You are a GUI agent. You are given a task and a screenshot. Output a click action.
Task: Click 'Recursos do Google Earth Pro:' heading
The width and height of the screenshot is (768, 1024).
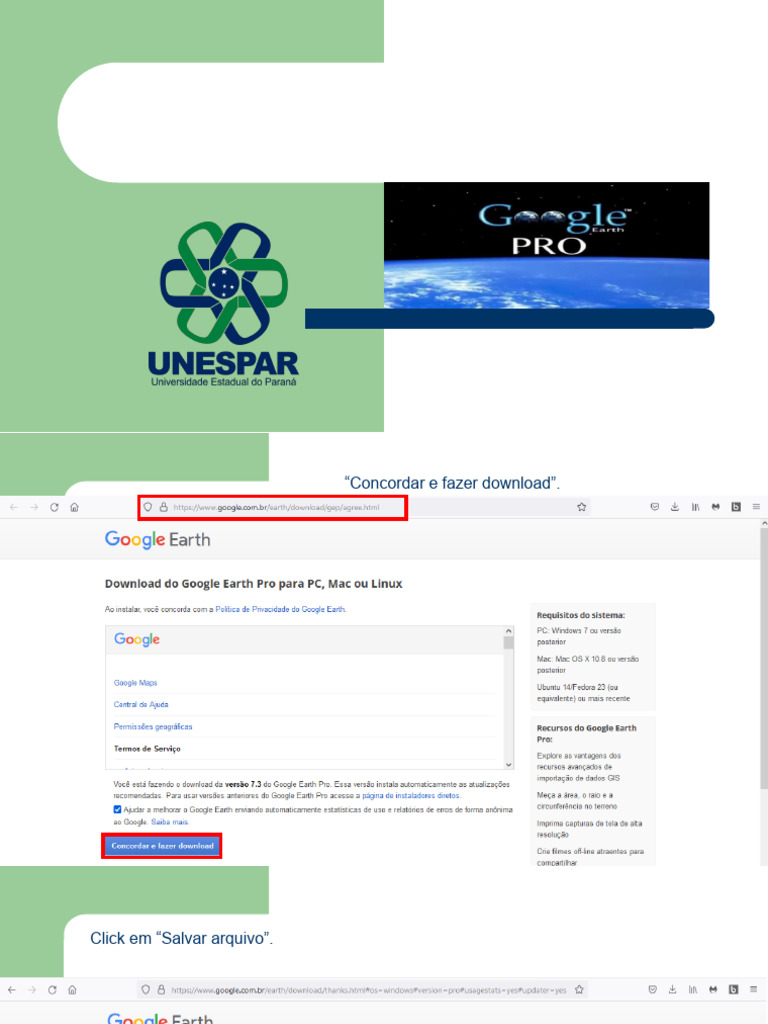[x=586, y=733]
